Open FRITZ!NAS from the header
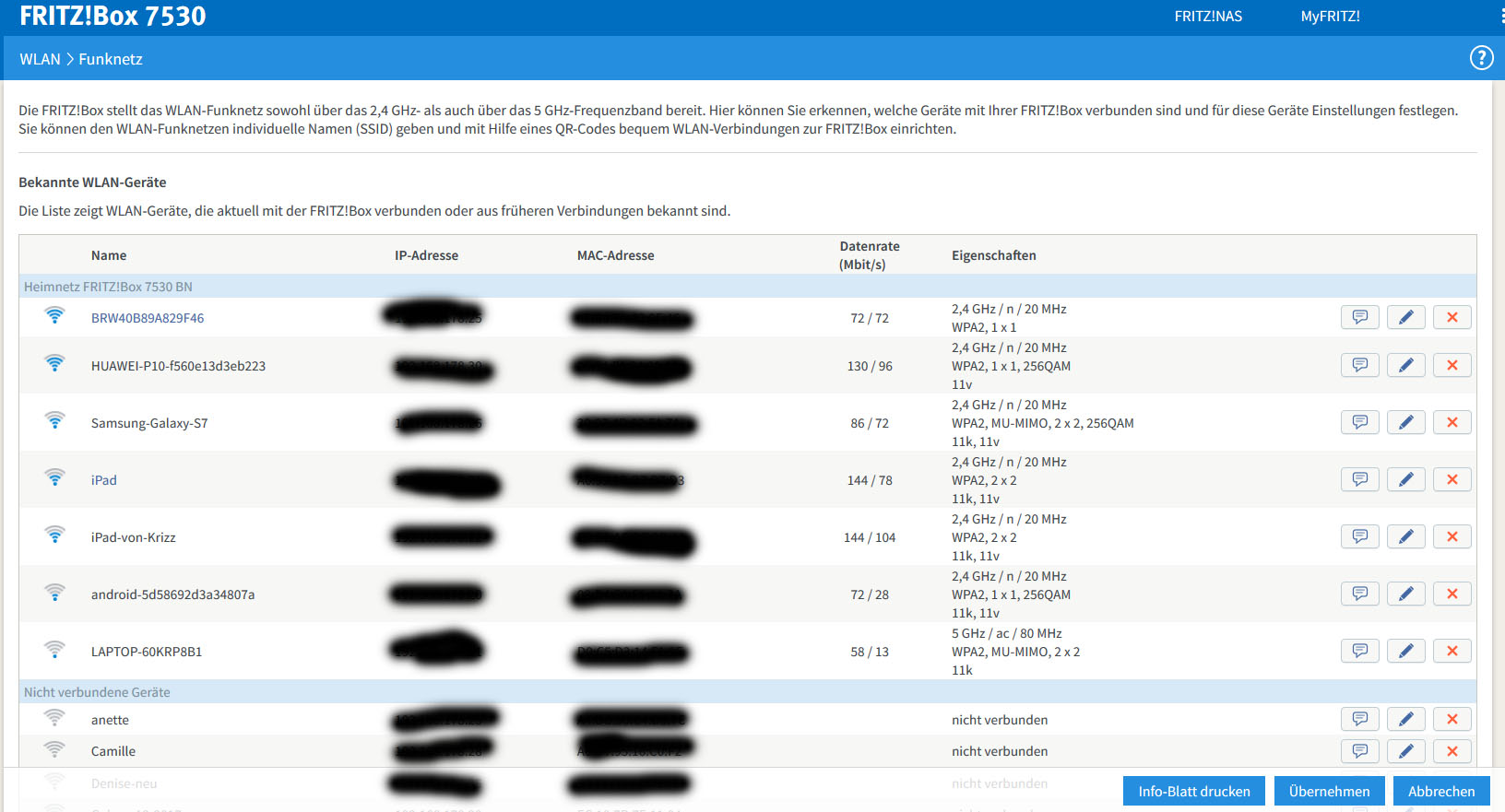This screenshot has width=1505, height=812. [1208, 16]
